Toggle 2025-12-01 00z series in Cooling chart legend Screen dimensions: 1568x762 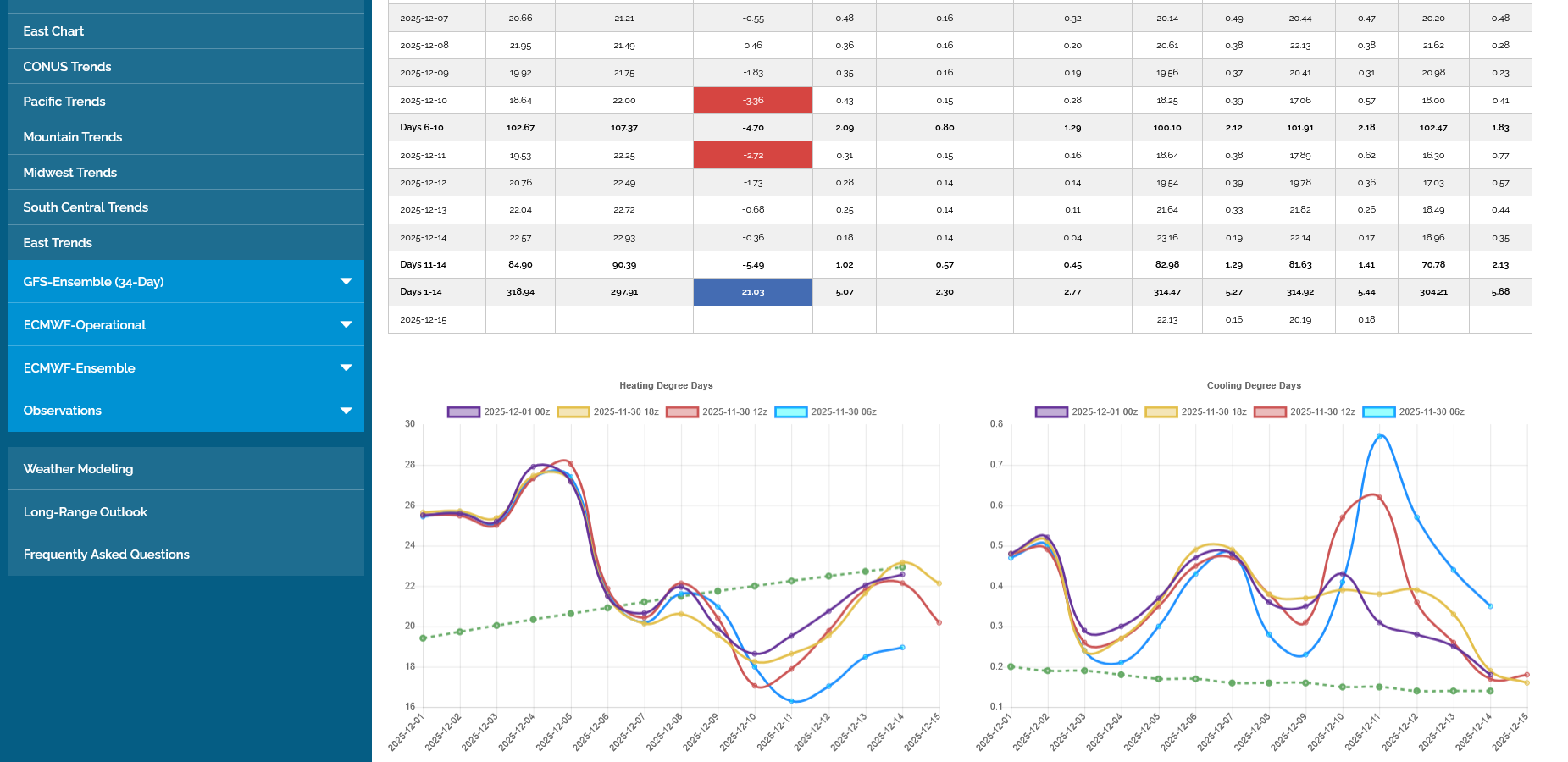tap(1087, 412)
